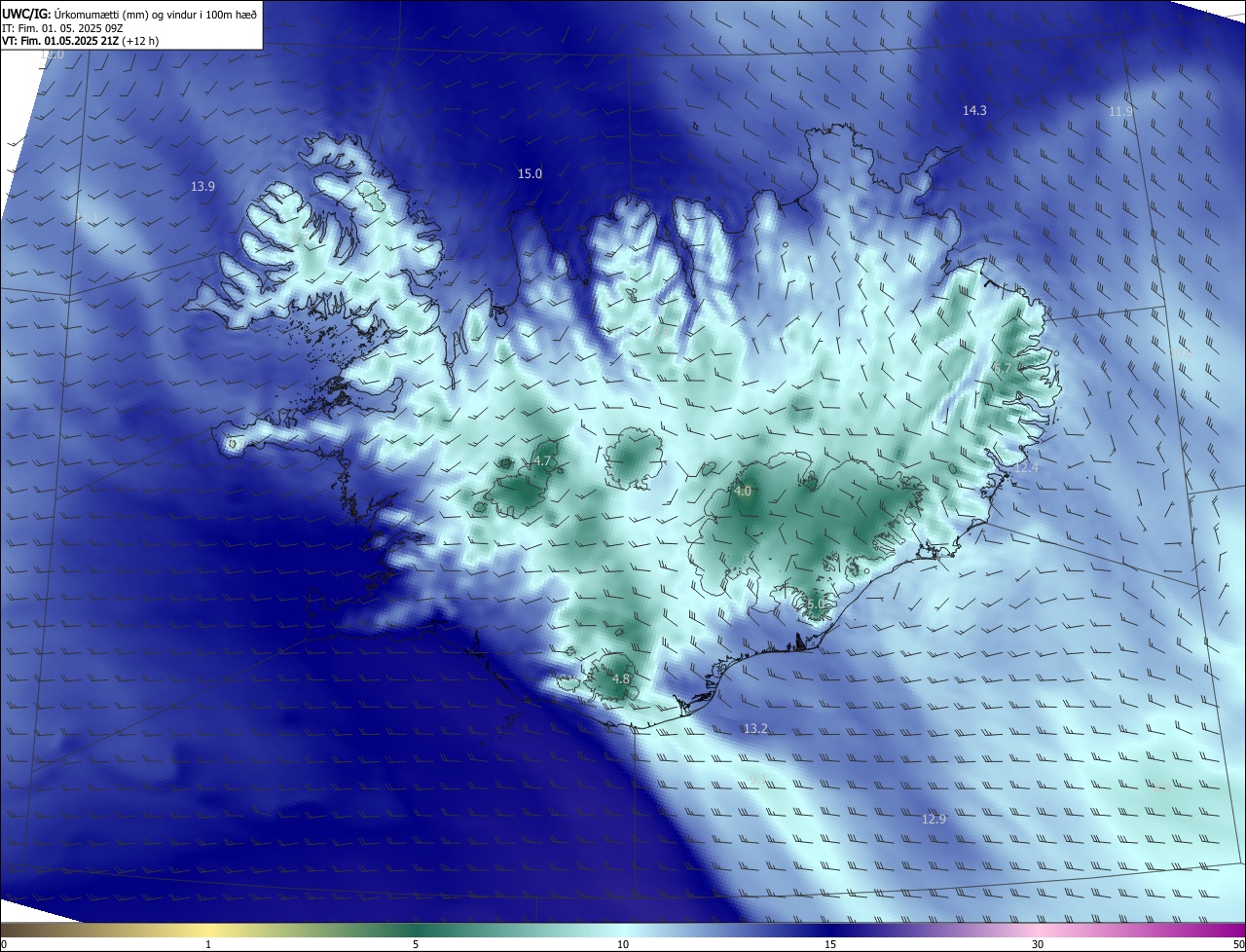Click the valid time line "VT: Fim. 01.05.2025 21Z (+12 h)"
This screenshot has width=1246, height=952.
pyautogui.click(x=81, y=41)
